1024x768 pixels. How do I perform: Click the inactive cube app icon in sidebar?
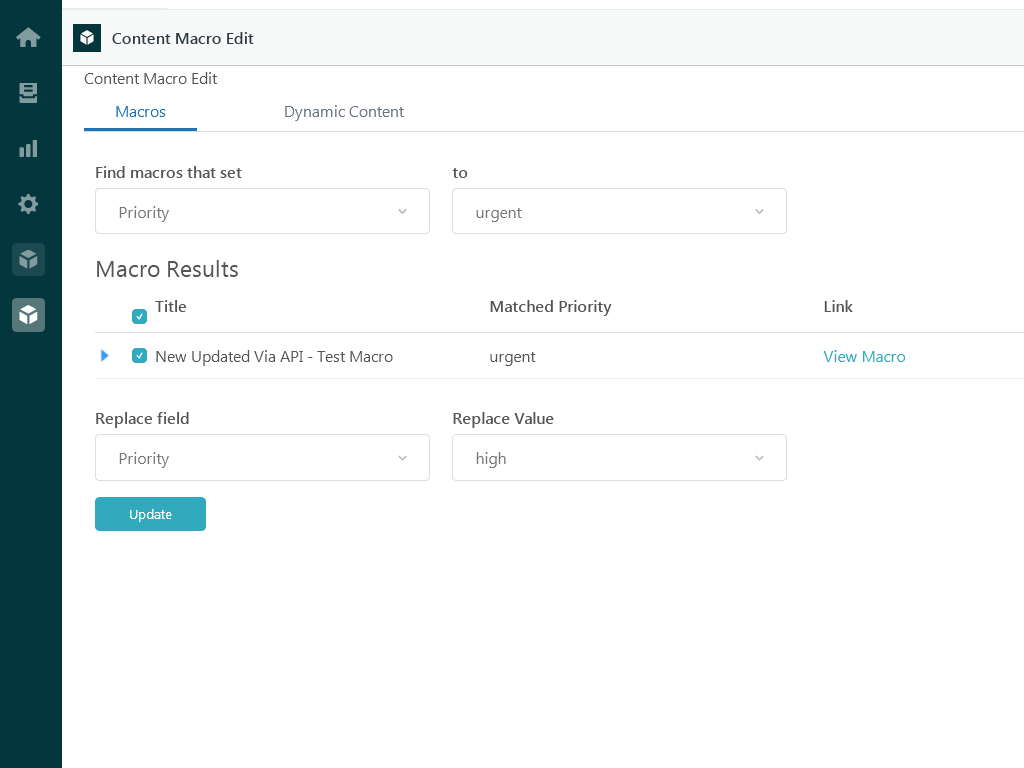coord(28,260)
